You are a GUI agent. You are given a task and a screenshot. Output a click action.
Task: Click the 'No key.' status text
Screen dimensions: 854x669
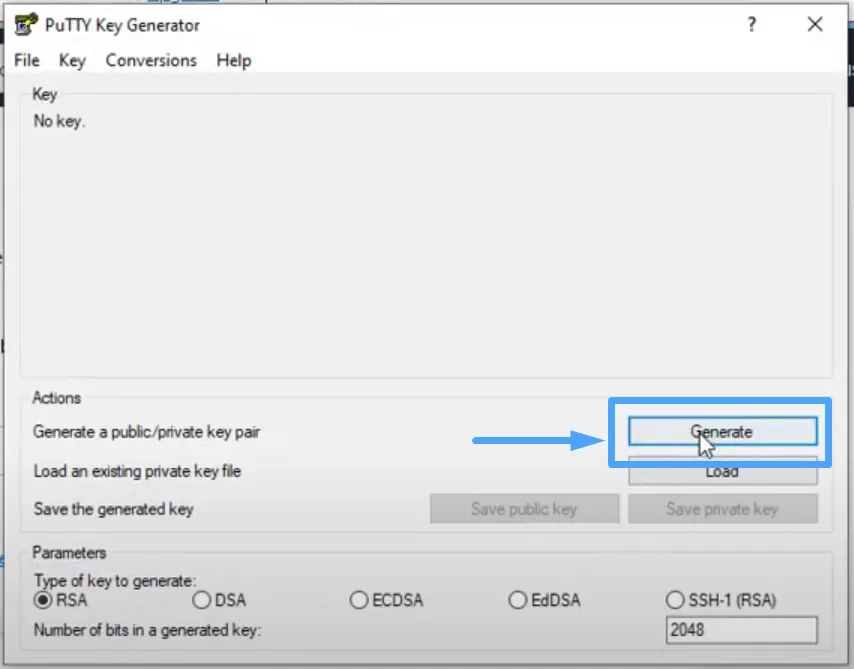click(x=59, y=121)
